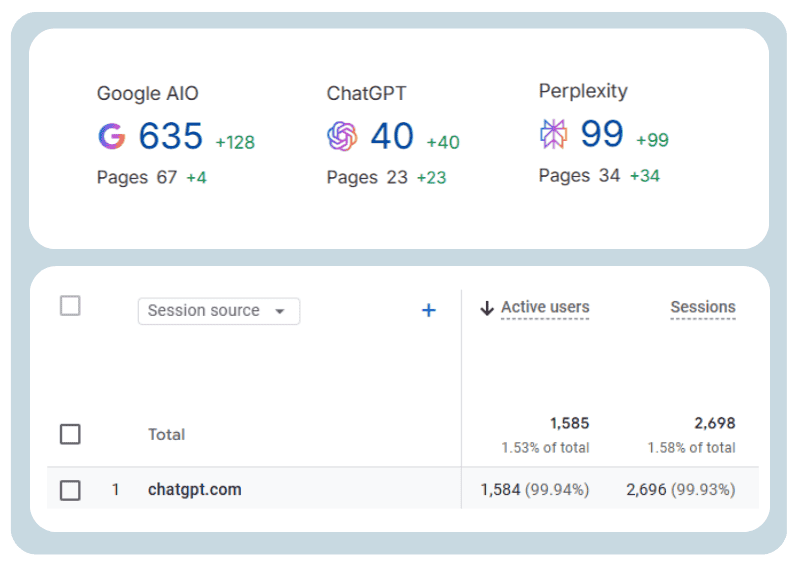Click the +23 pages change value

click(x=432, y=178)
